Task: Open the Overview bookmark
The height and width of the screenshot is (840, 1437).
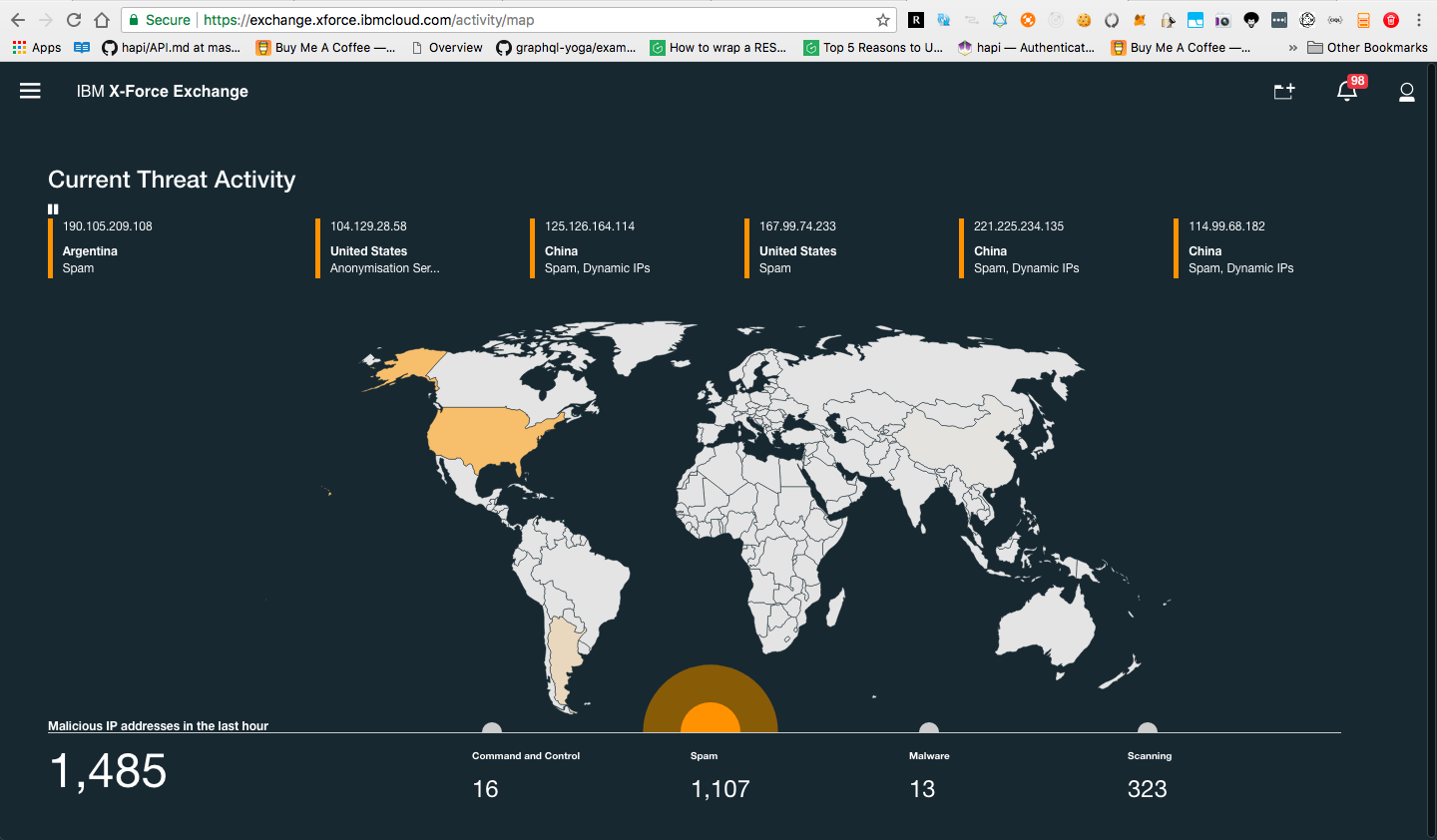Action: (x=447, y=47)
